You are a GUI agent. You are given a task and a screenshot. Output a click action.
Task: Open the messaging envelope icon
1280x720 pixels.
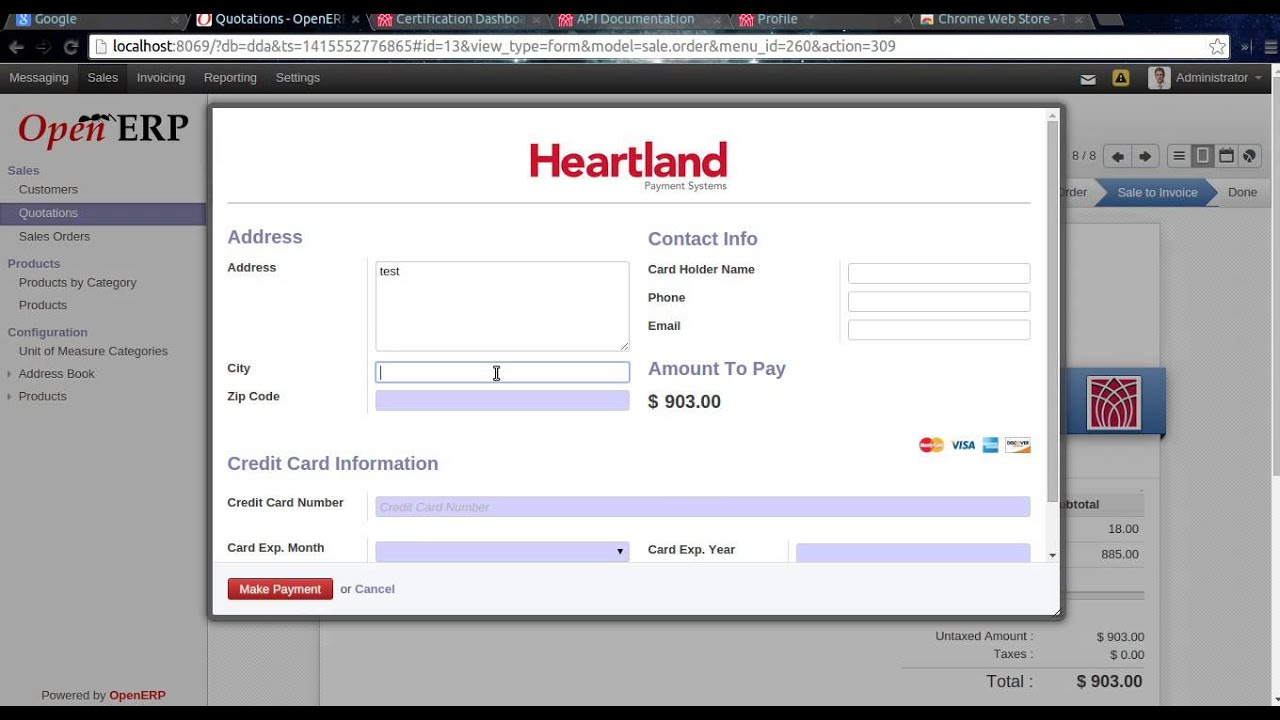pyautogui.click(x=1088, y=78)
